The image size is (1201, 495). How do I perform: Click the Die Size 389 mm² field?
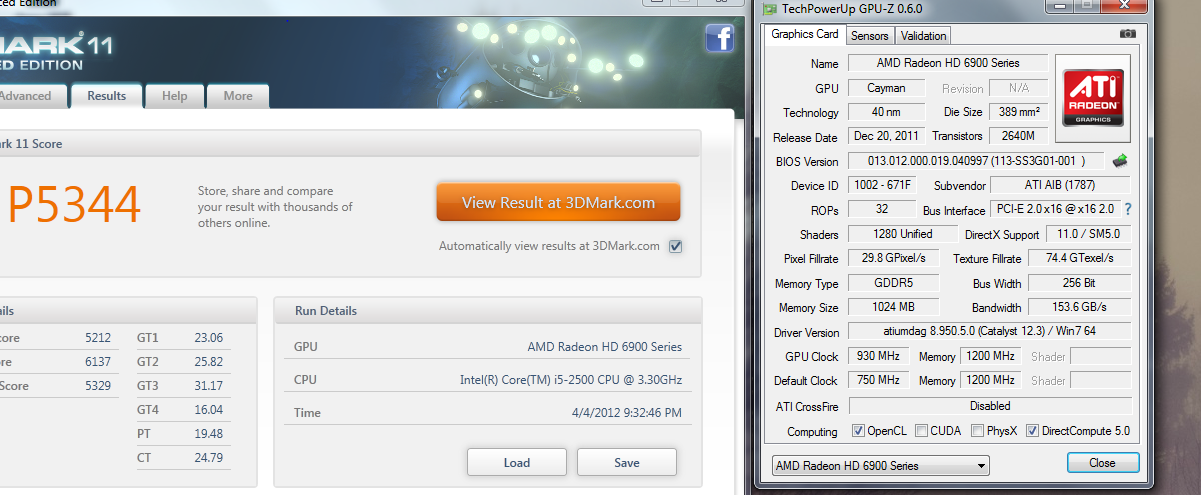pos(1019,112)
